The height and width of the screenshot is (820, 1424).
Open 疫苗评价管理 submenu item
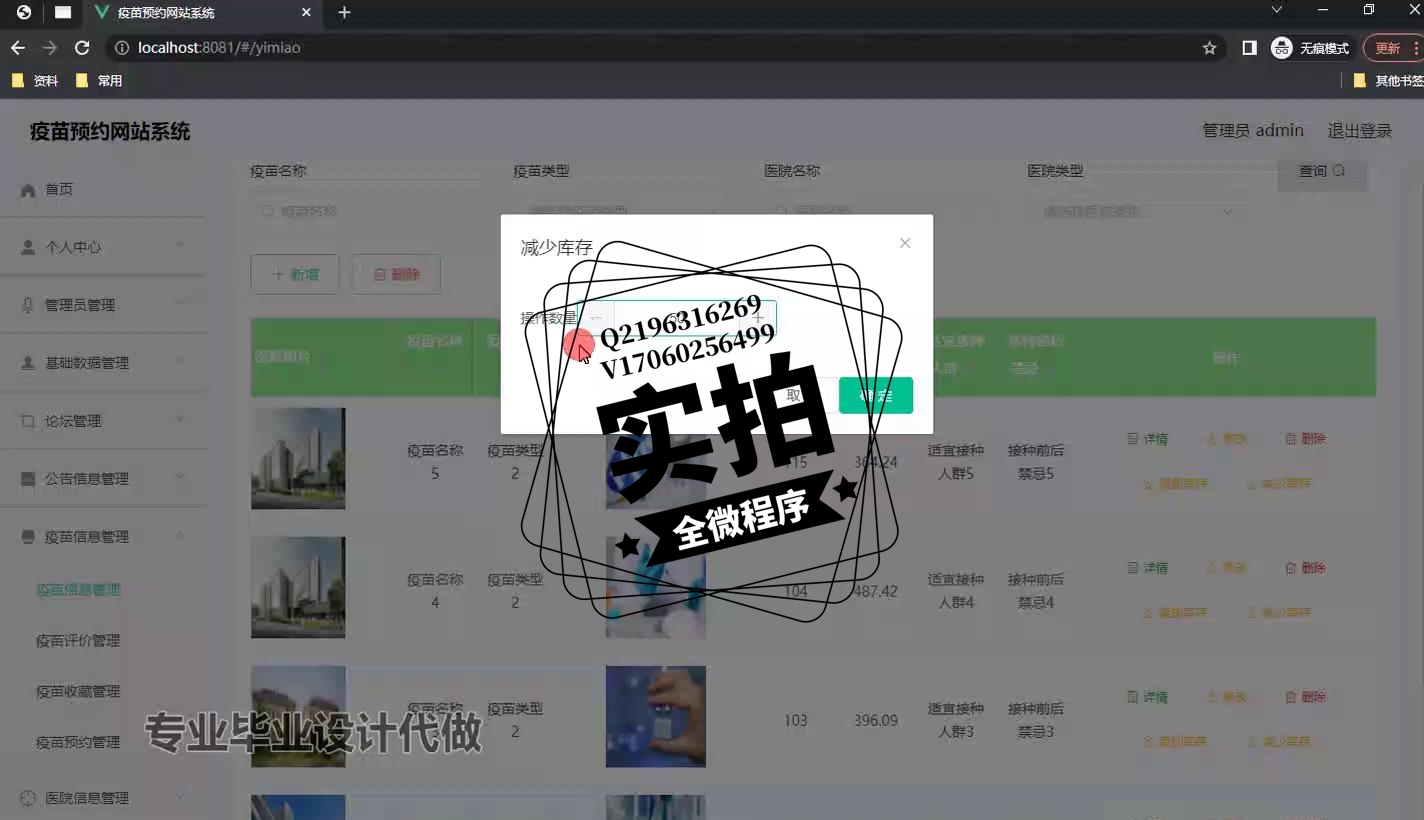click(78, 640)
